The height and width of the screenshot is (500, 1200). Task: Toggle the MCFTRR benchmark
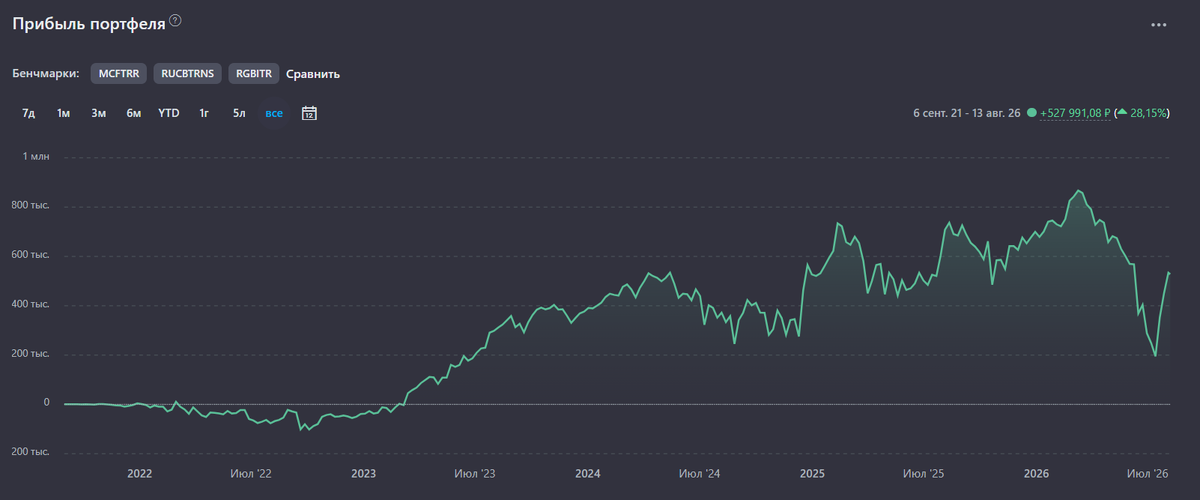pos(119,74)
